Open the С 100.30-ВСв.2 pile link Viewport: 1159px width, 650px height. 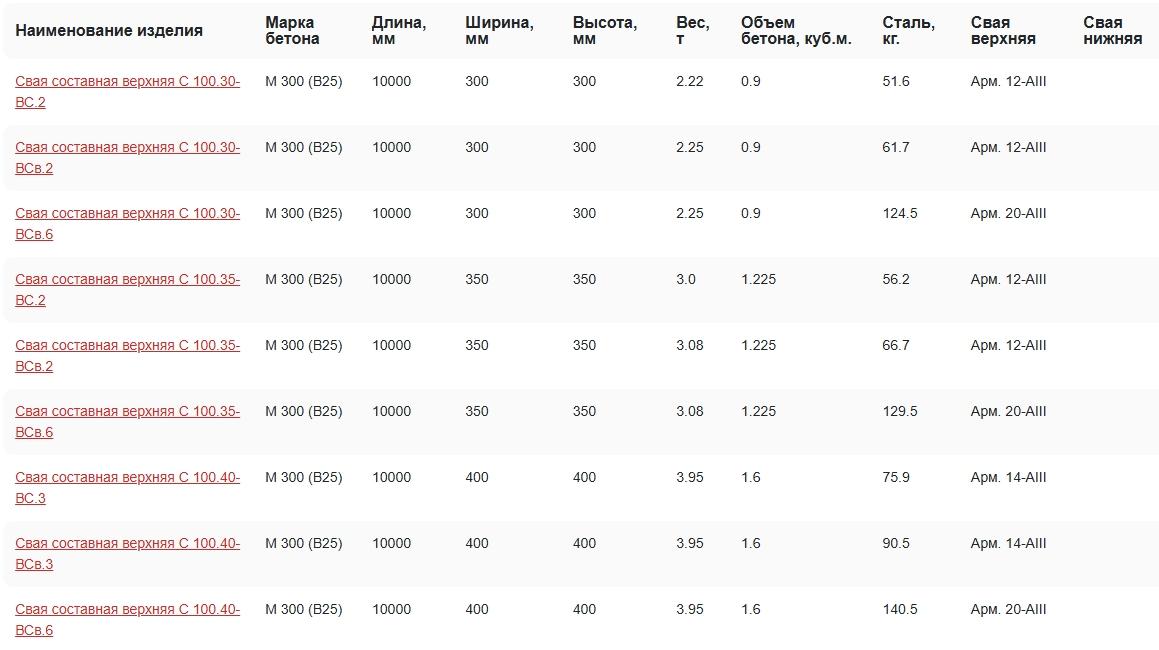127,148
